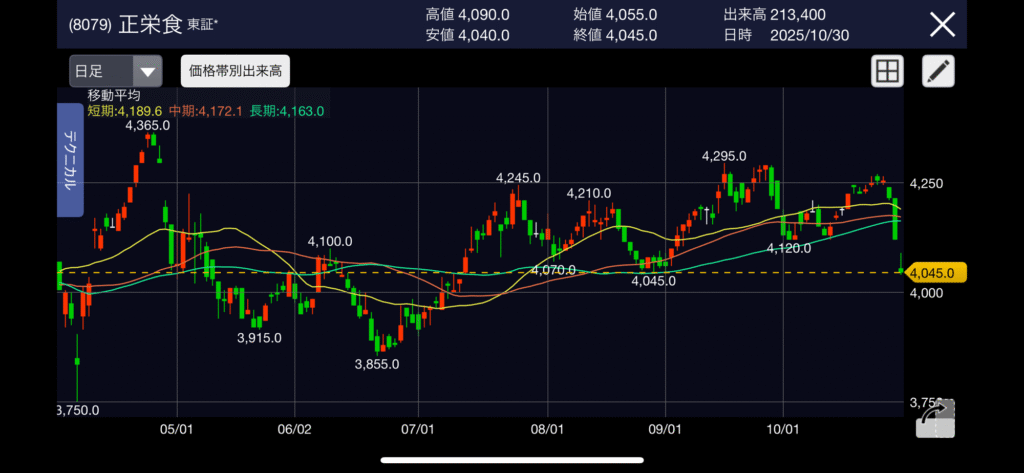This screenshot has height=473, width=1024.
Task: Click the white arrow beside 日足
Action: [x=147, y=72]
